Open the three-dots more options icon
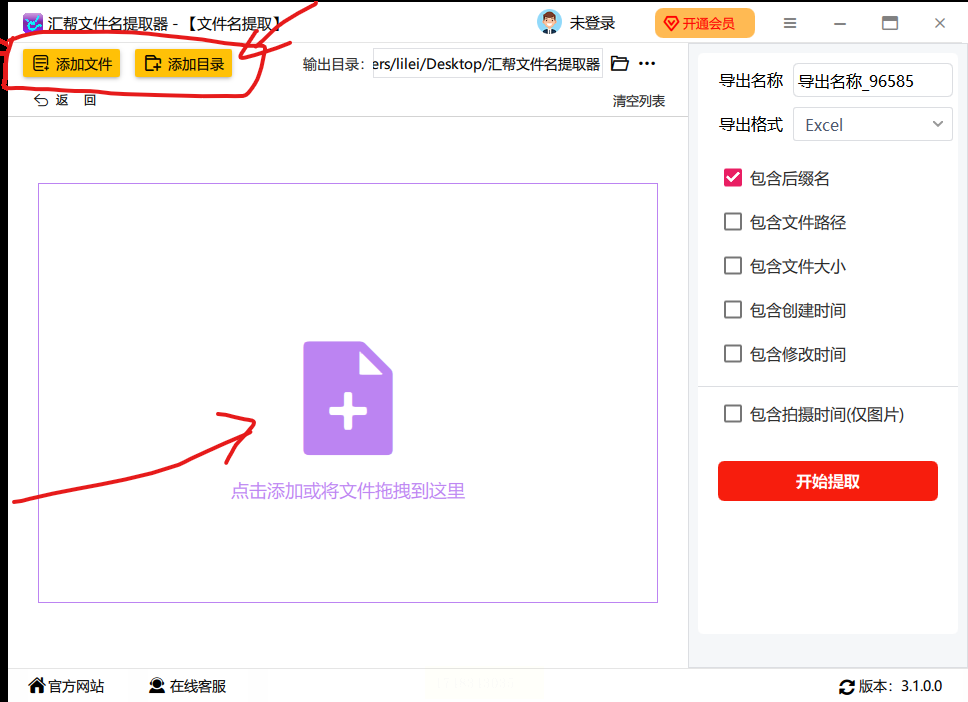 [x=647, y=64]
